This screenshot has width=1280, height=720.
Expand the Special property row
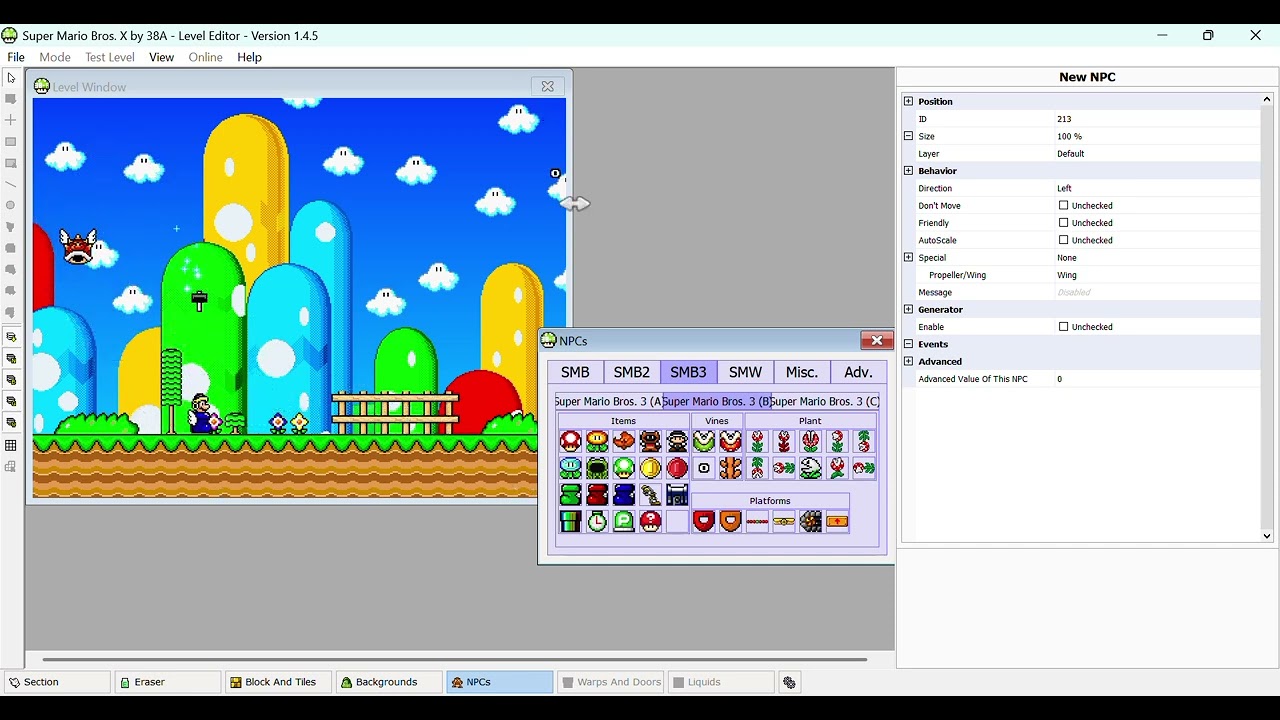coord(908,257)
